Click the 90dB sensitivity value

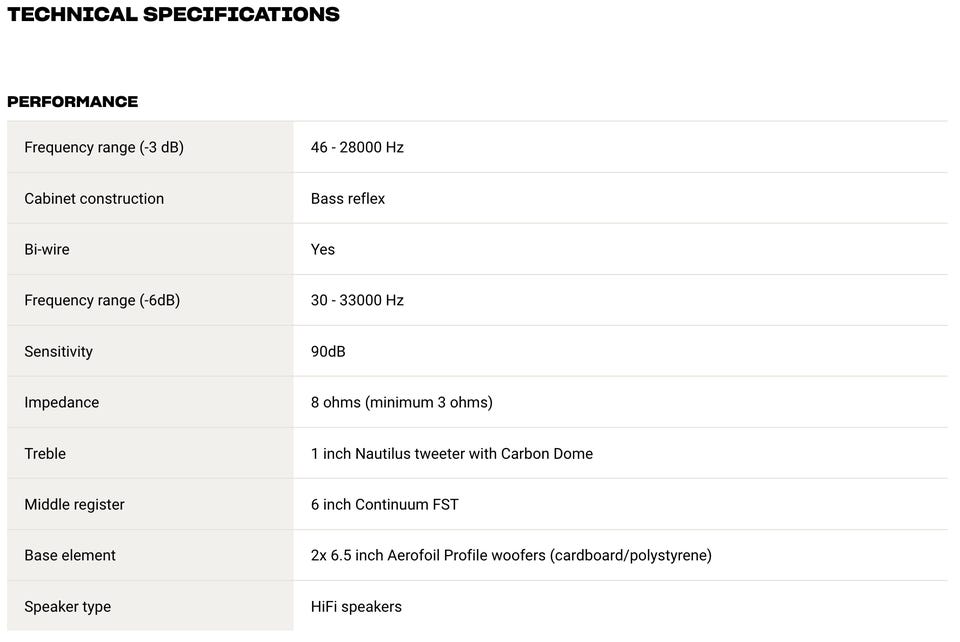[328, 351]
